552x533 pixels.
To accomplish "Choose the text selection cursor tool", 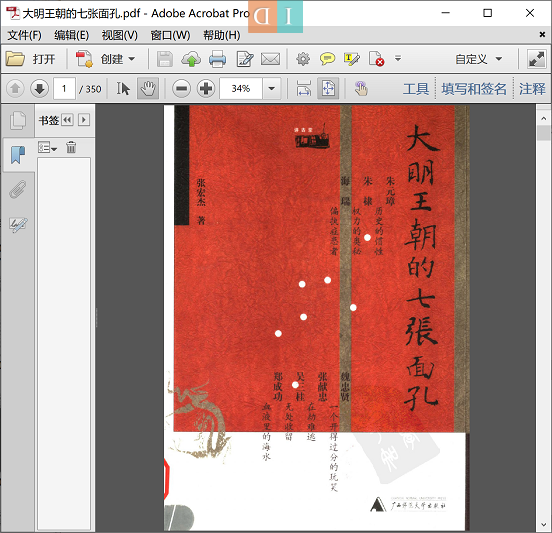I will click(123, 88).
